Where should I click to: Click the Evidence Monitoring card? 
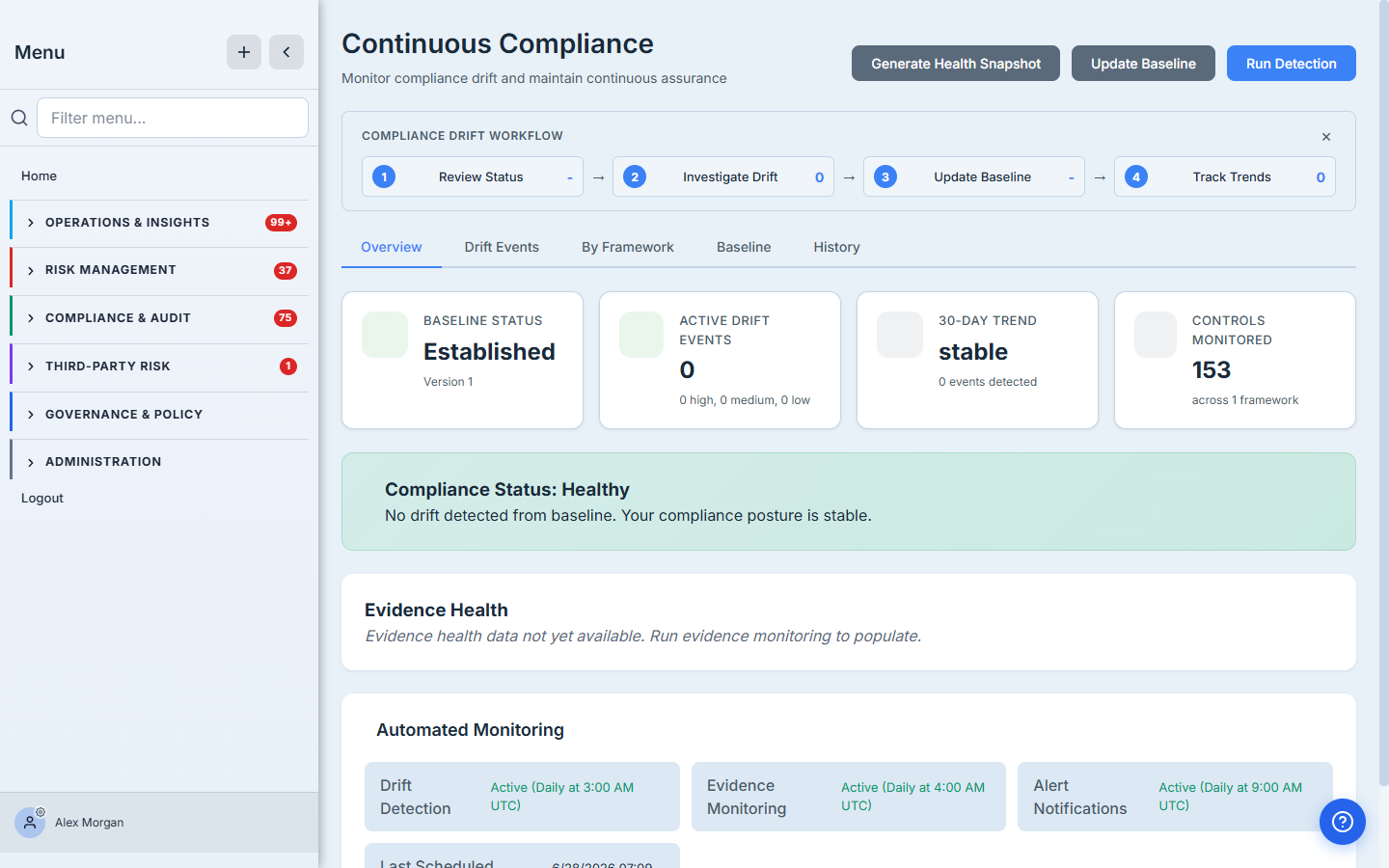coord(849,797)
